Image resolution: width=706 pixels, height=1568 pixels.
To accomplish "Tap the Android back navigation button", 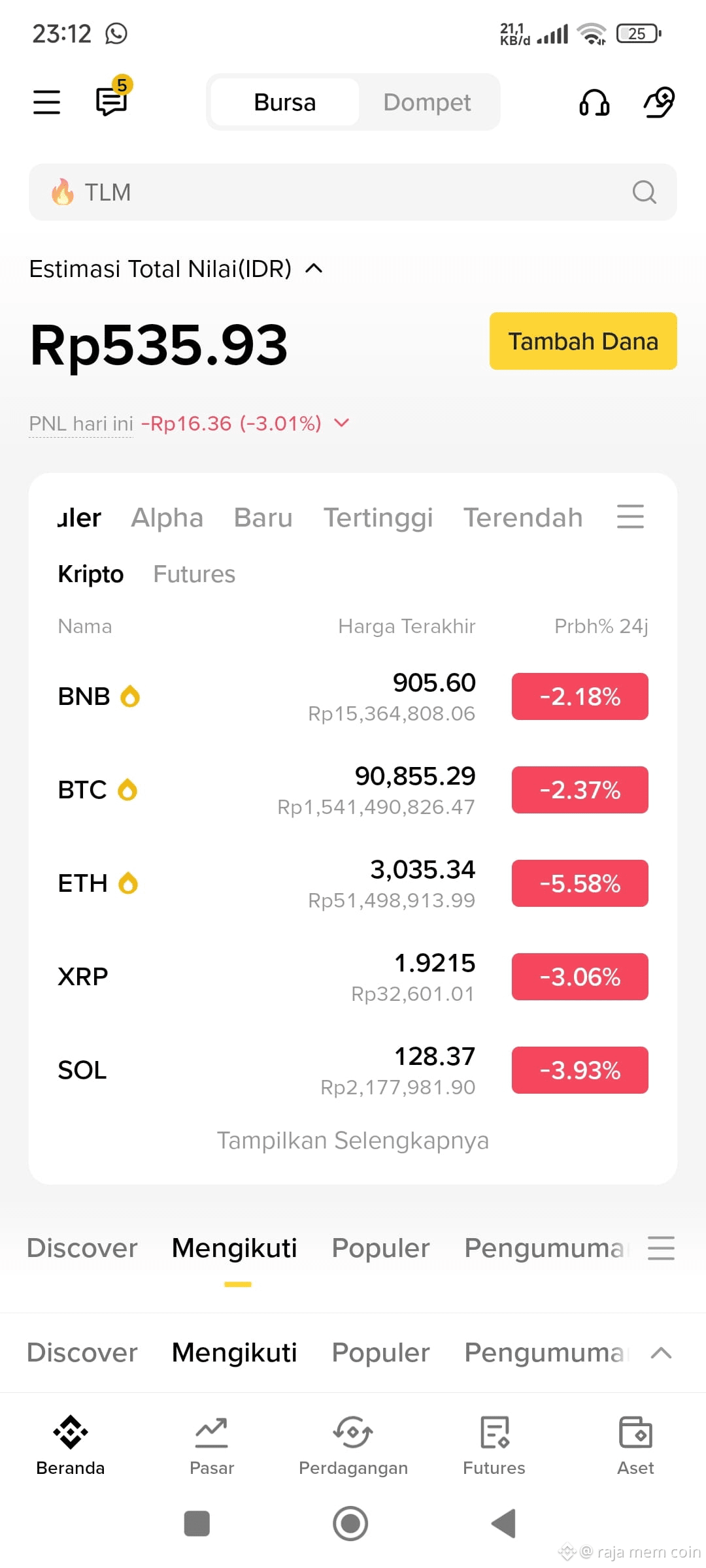I will point(504,1524).
